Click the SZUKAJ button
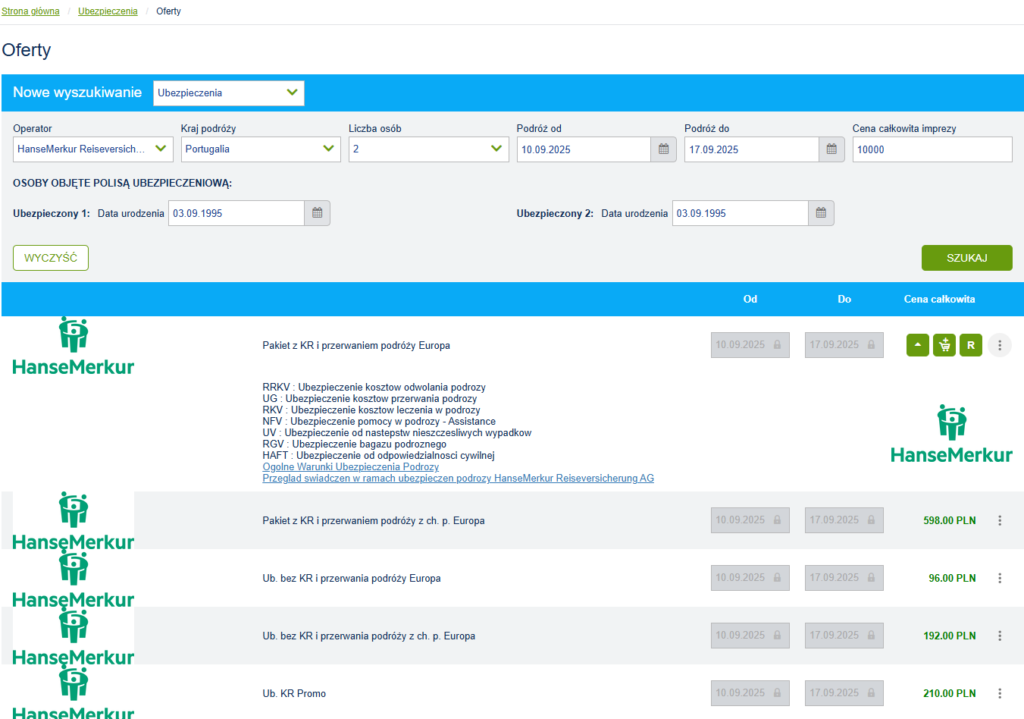The height and width of the screenshot is (719, 1024). point(967,258)
